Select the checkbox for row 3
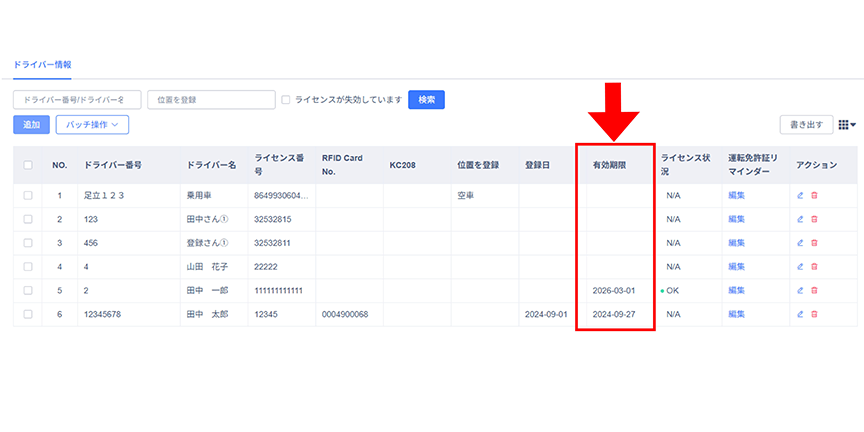 tap(28, 243)
